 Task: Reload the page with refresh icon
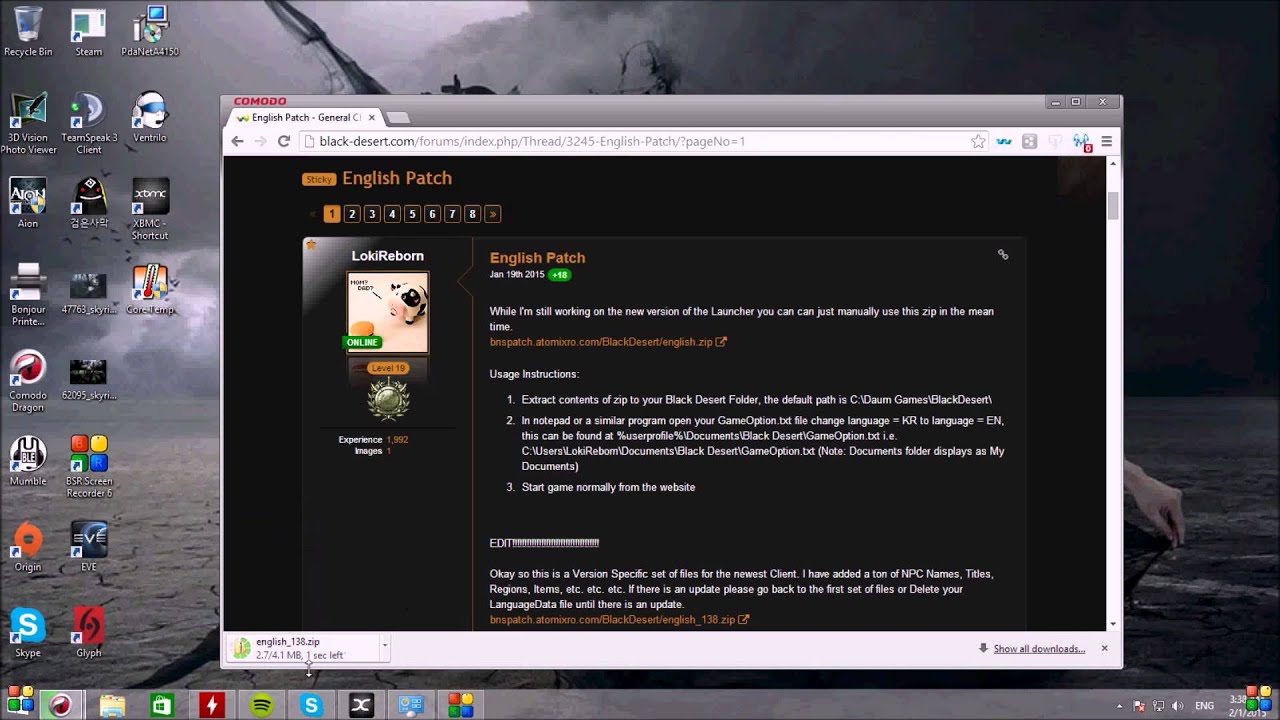284,141
